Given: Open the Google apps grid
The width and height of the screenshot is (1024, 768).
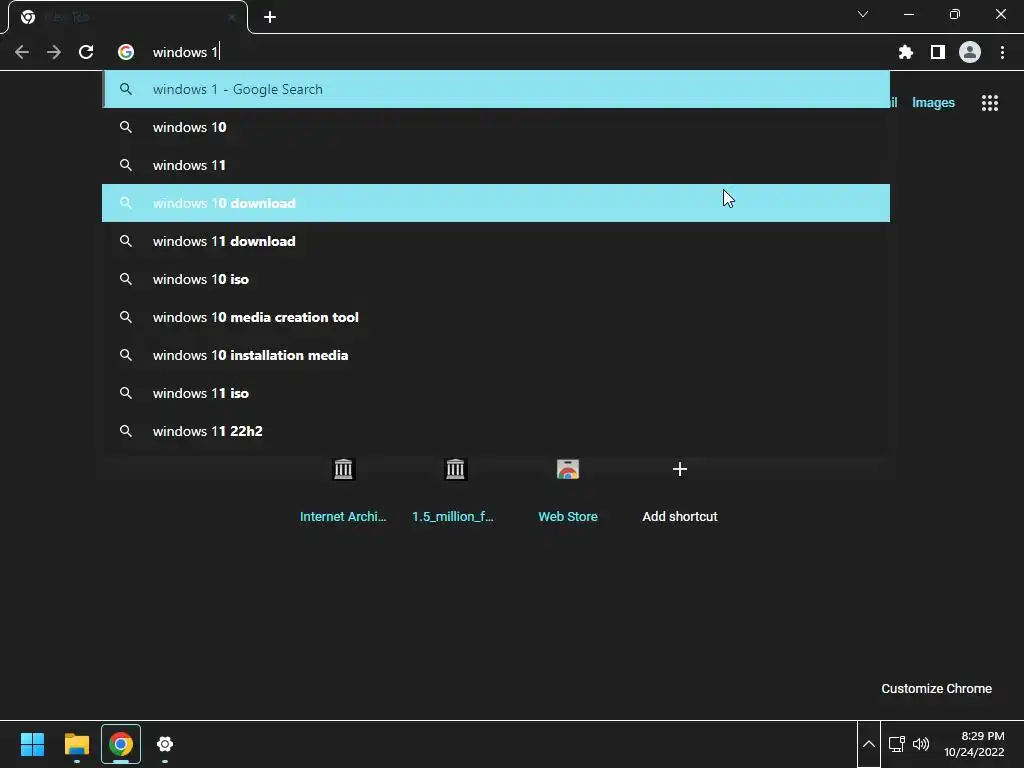Looking at the screenshot, I should [989, 103].
